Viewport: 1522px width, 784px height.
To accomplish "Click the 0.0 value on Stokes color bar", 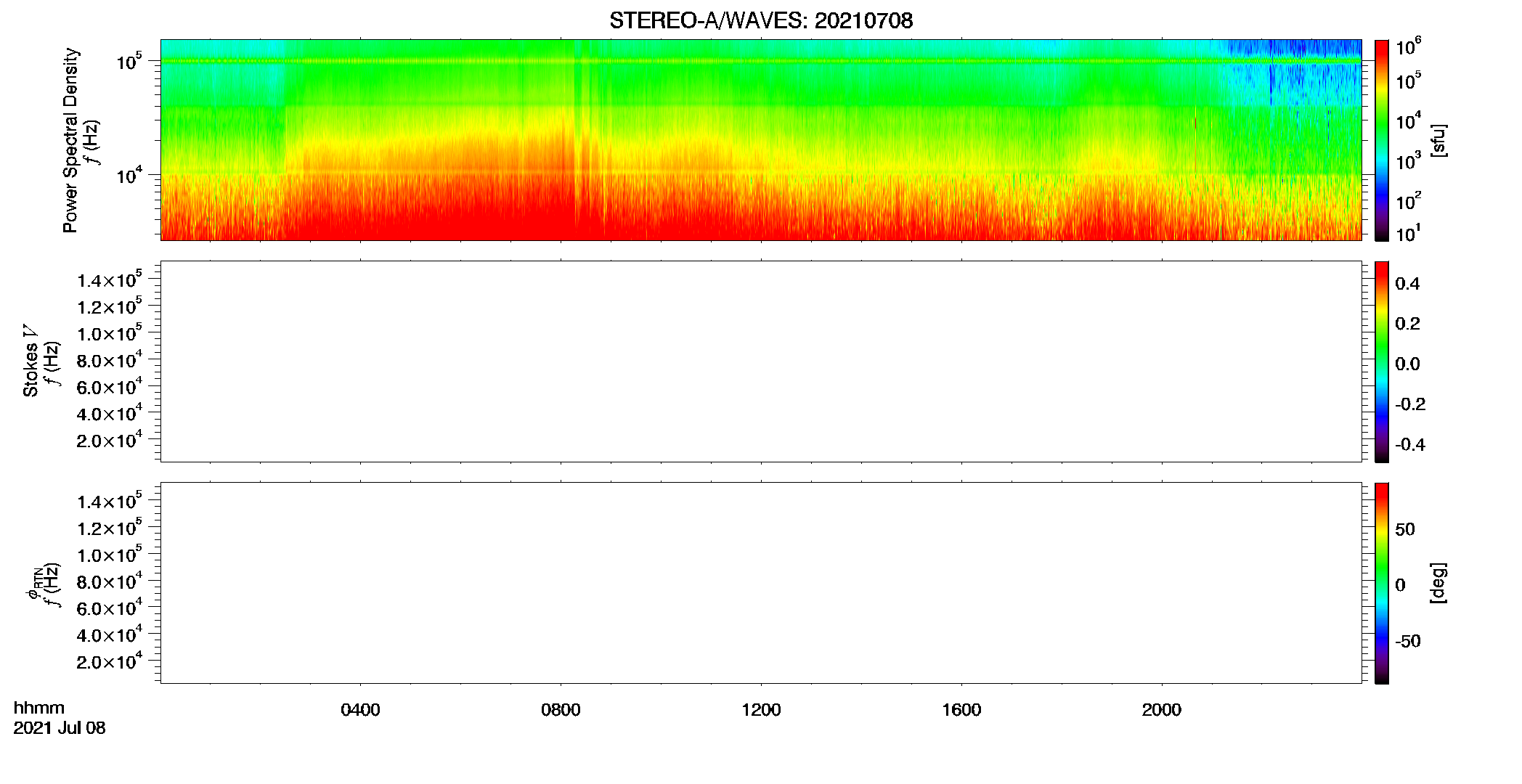I will tap(1407, 364).
